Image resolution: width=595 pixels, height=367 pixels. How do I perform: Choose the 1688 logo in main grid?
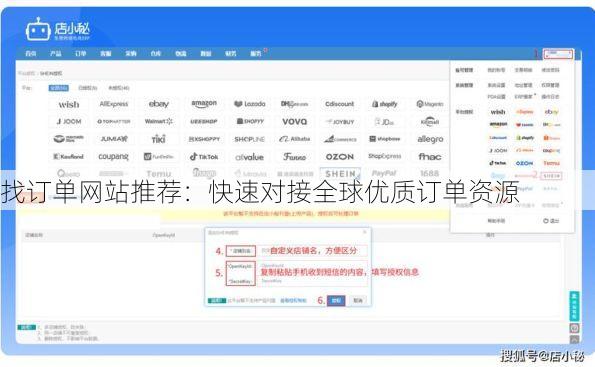pos(430,173)
